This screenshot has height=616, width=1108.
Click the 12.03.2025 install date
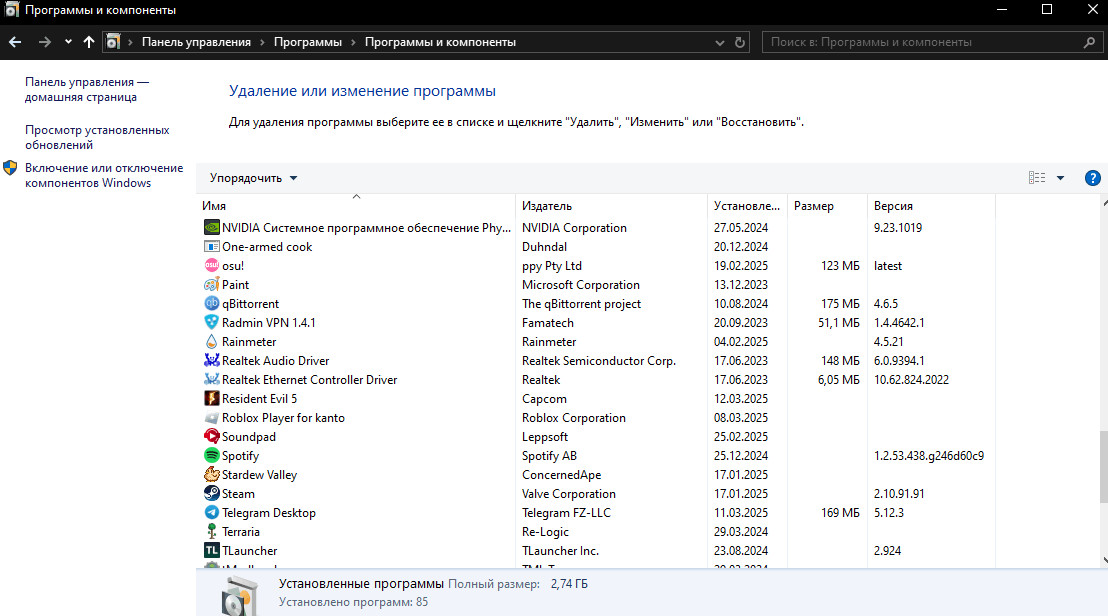pyautogui.click(x=741, y=398)
